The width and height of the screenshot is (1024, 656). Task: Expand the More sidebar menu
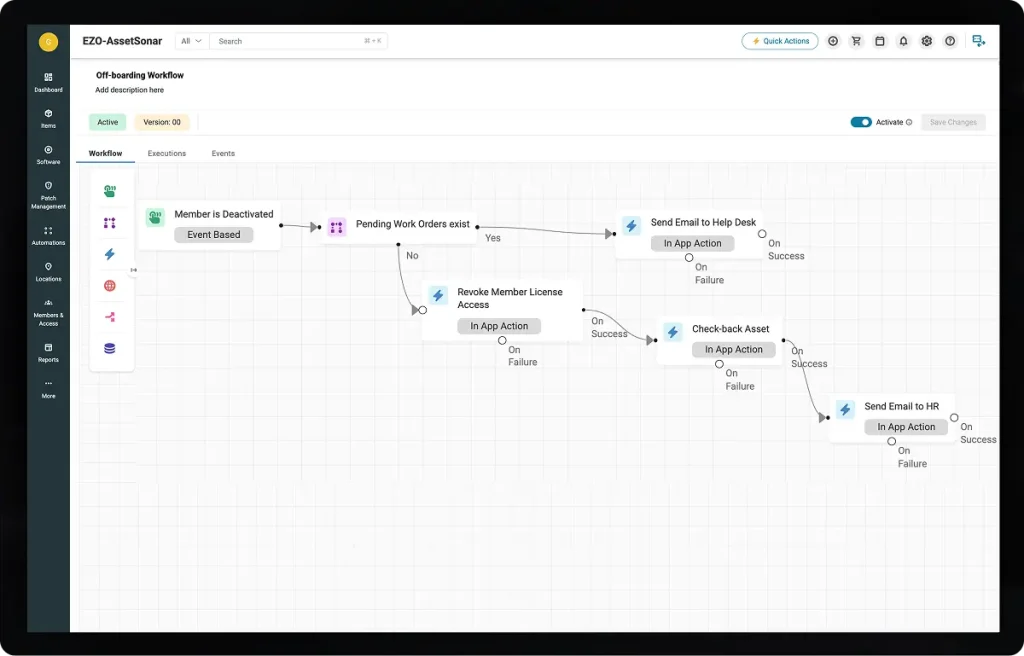coord(48,388)
